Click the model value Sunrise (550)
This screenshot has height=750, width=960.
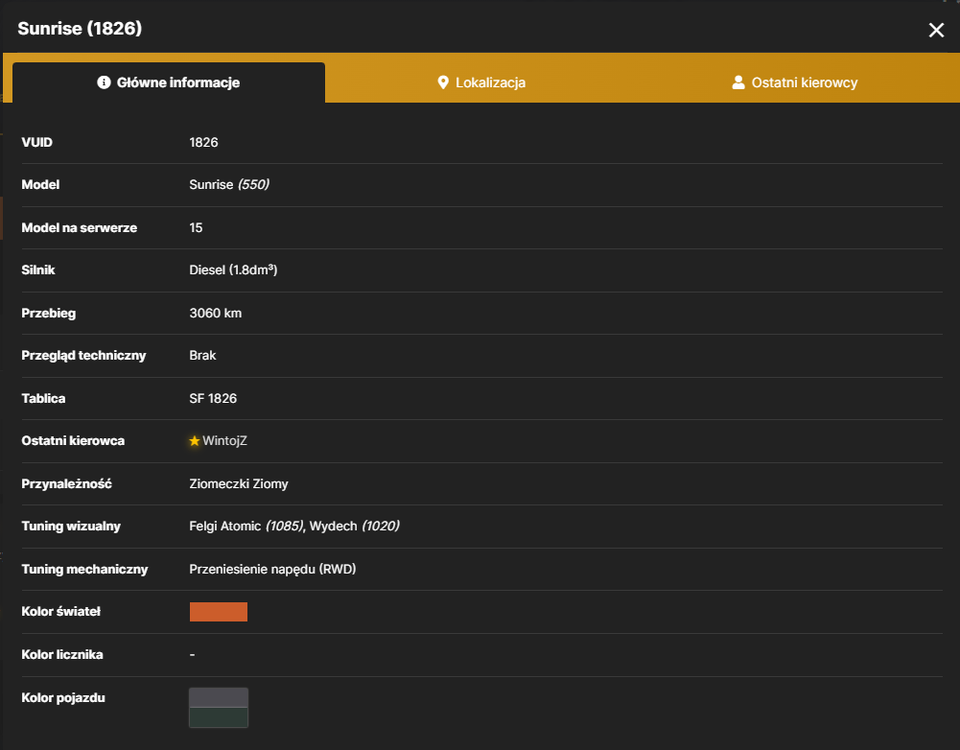coord(230,184)
